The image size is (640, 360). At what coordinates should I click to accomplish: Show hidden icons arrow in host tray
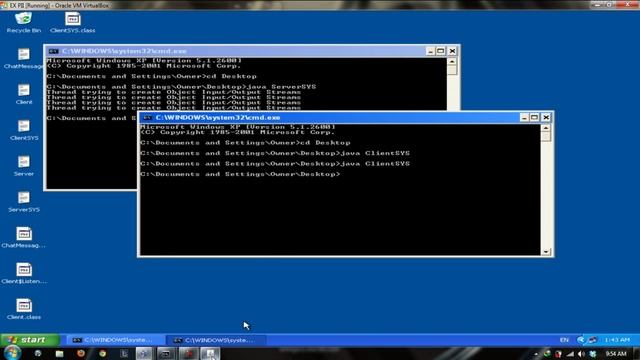click(536, 354)
